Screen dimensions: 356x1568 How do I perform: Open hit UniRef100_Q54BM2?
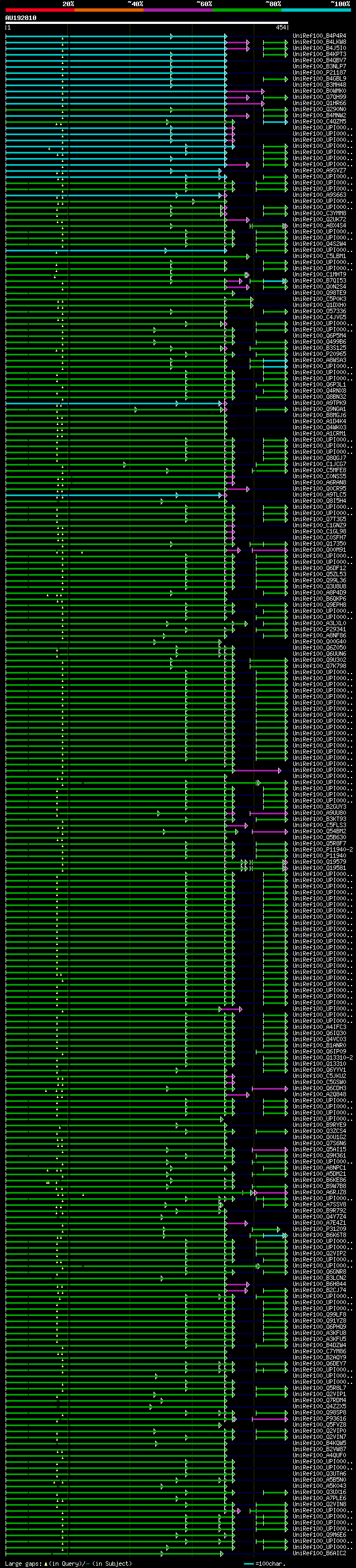click(319, 831)
